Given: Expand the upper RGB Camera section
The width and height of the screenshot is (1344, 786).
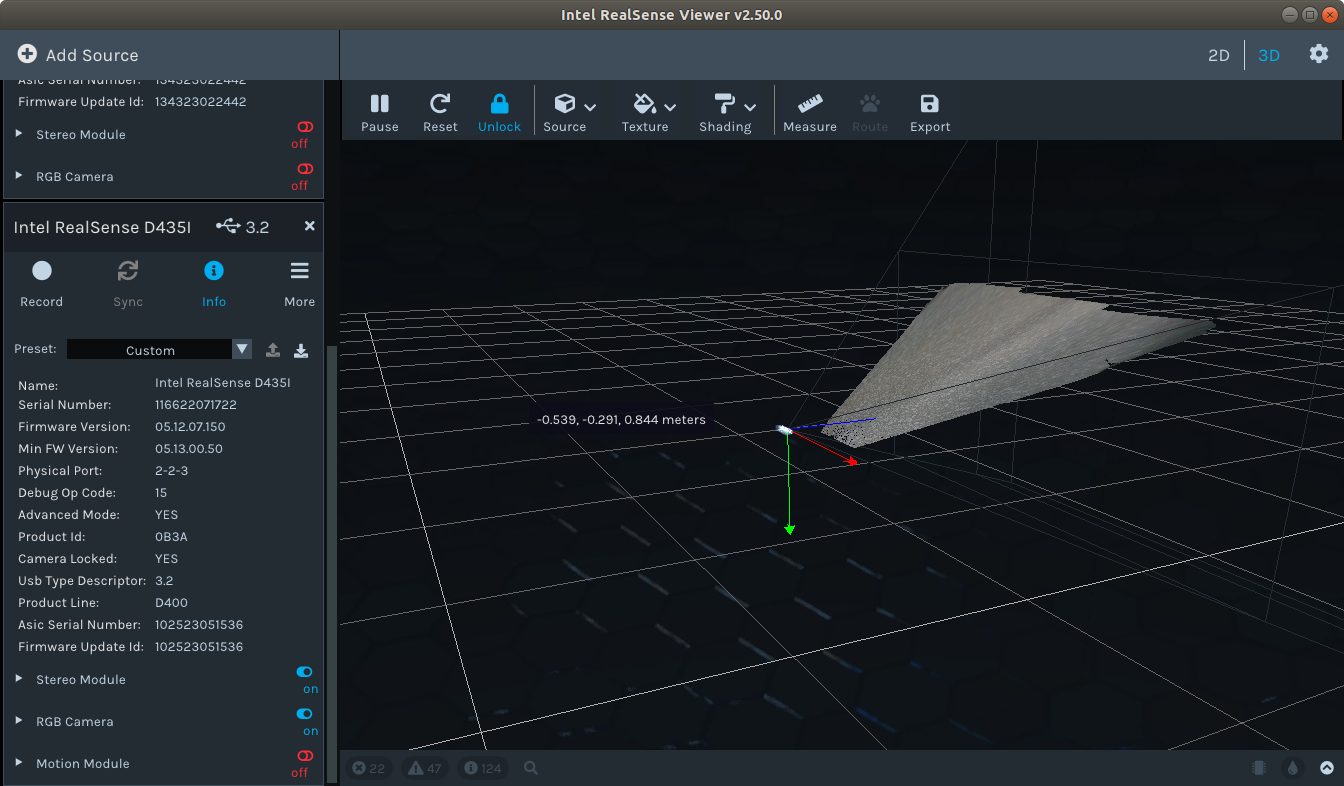Looking at the screenshot, I should 19,176.
